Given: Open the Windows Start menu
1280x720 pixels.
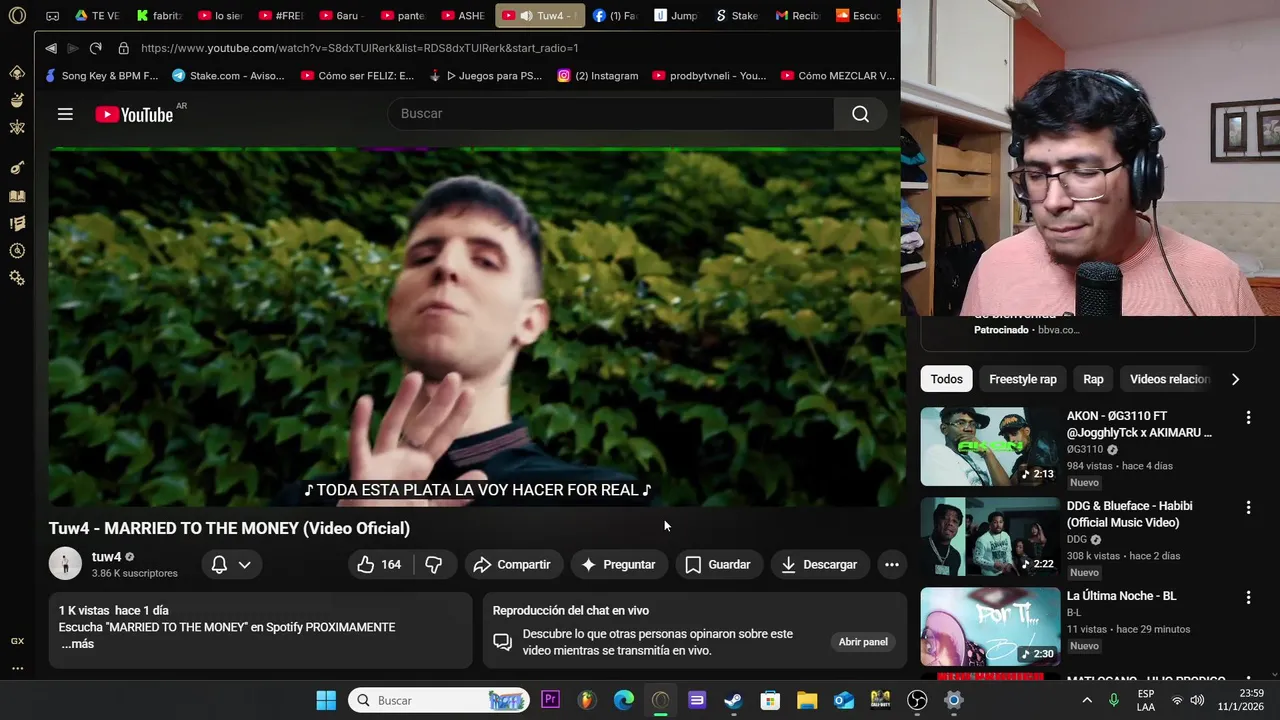Looking at the screenshot, I should pos(326,701).
